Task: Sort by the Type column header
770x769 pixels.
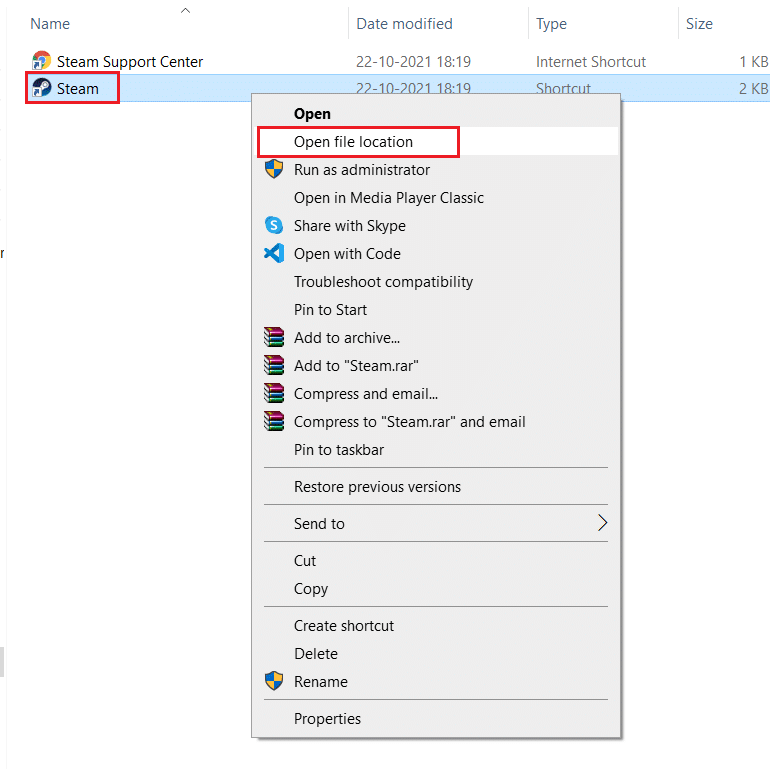Action: click(x=551, y=24)
